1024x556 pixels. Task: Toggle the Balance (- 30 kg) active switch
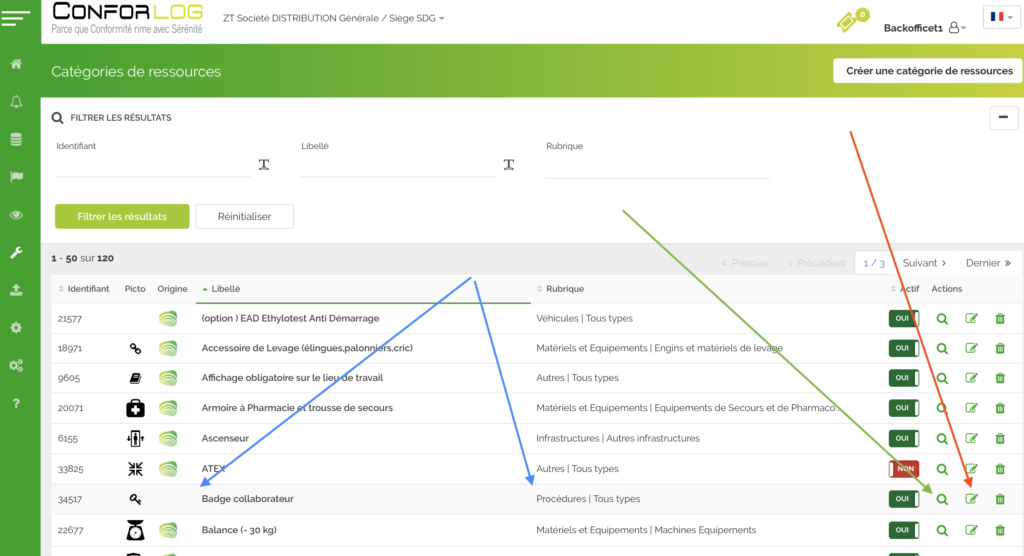903,529
